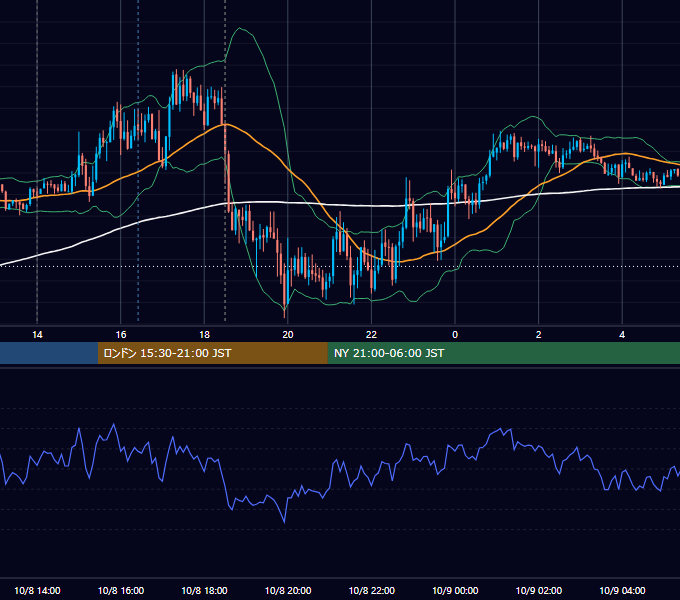Click the 0 hour axis label
This screenshot has width=680, height=600.
coord(455,335)
